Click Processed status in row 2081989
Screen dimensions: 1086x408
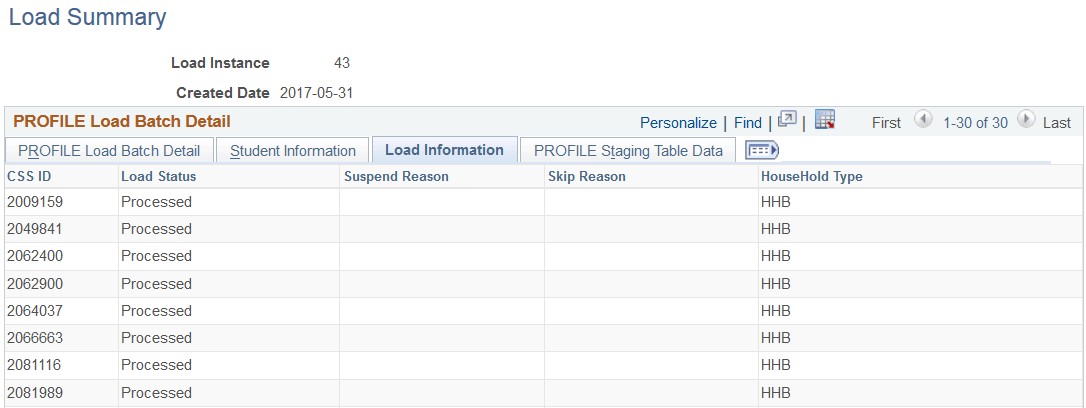pos(157,393)
